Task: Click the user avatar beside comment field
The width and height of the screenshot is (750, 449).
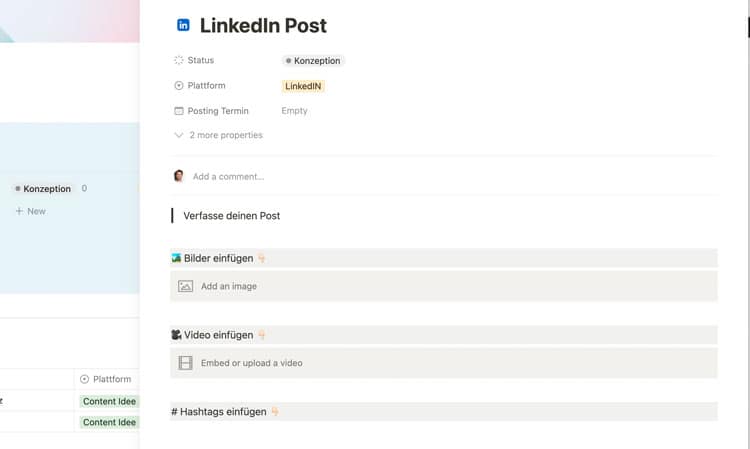Action: pos(179,176)
